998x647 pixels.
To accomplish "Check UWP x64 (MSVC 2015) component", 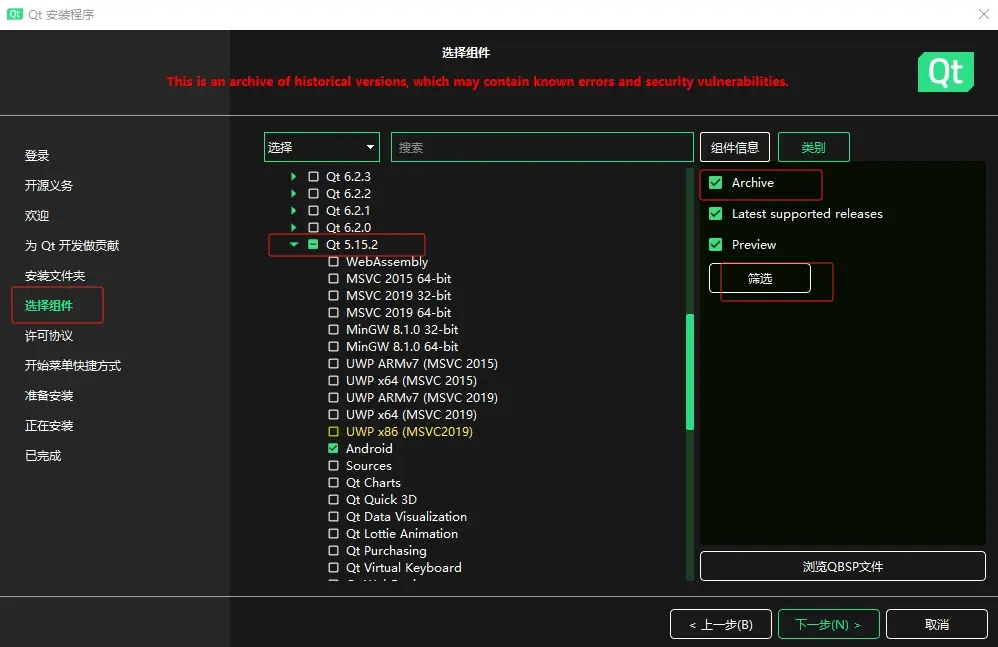I will pyautogui.click(x=333, y=380).
